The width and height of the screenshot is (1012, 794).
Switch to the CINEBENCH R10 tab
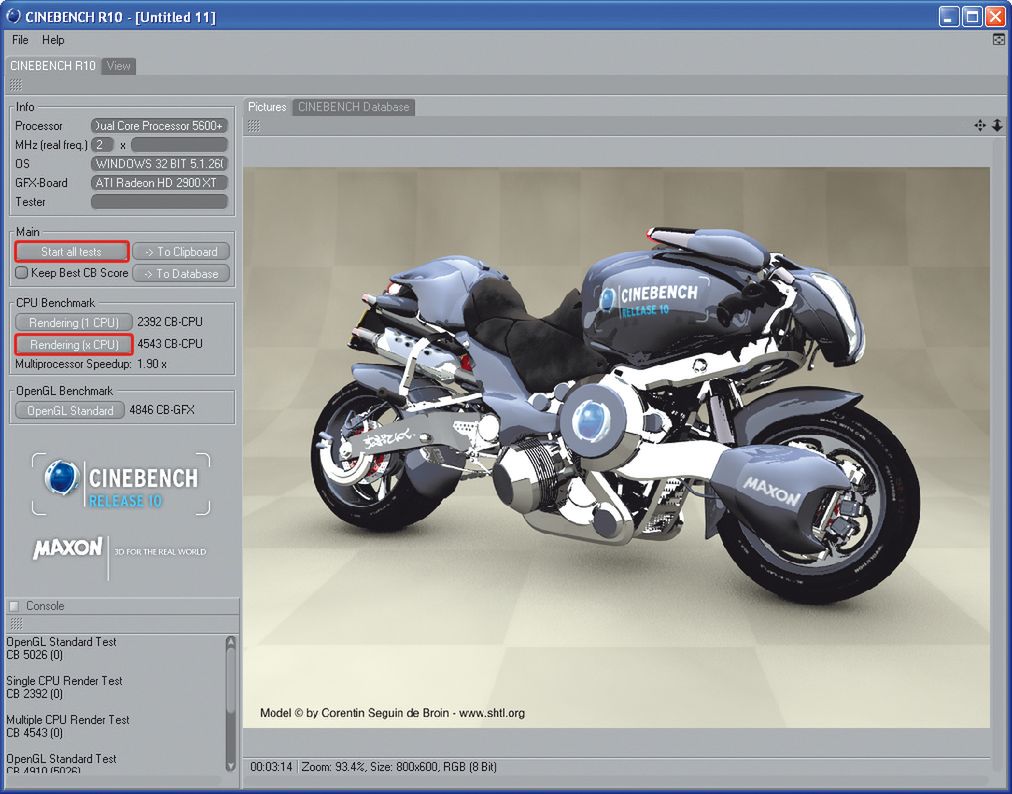pyautogui.click(x=52, y=66)
